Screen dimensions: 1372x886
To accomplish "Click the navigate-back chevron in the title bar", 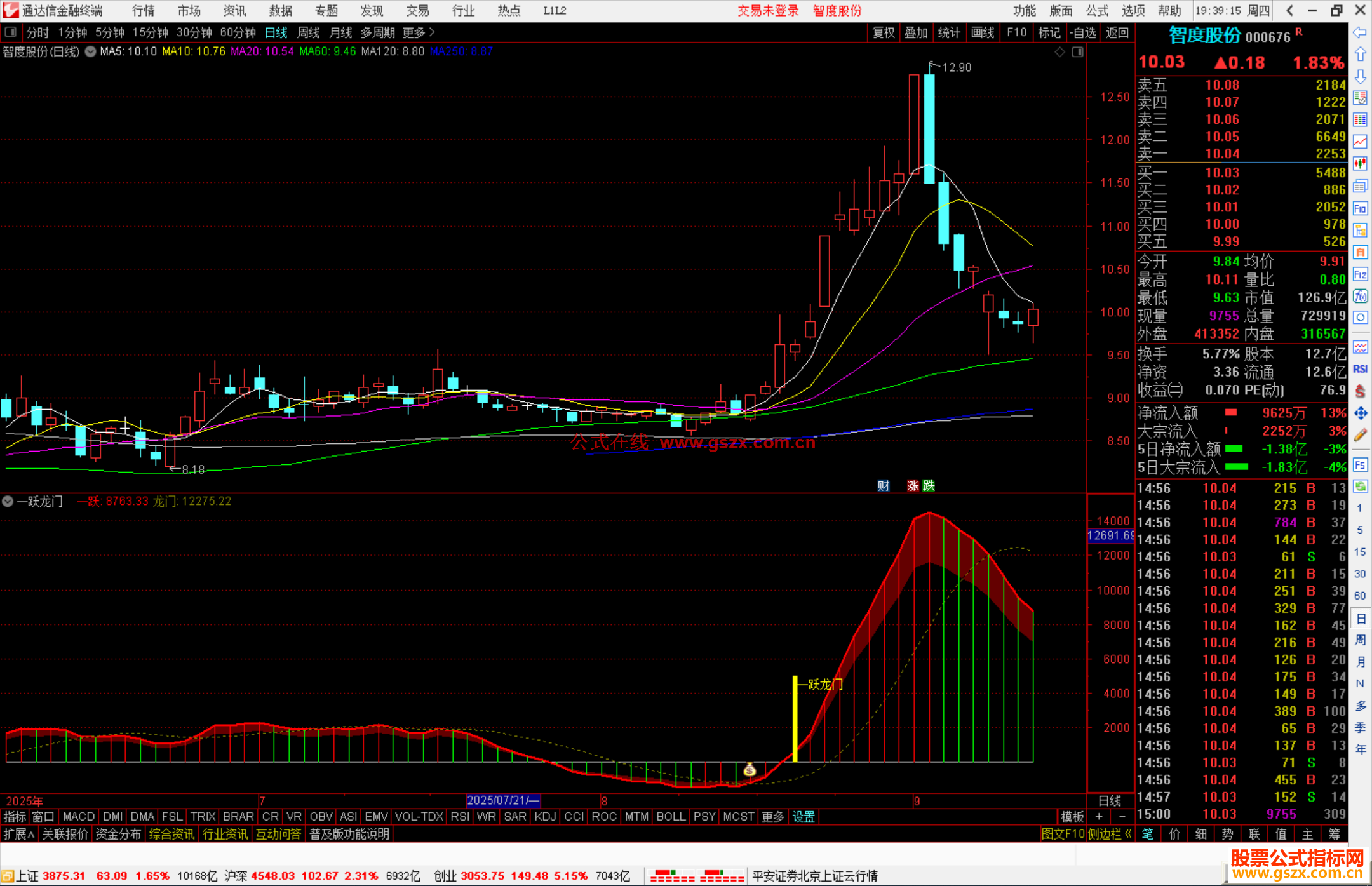I will coord(1289,11).
